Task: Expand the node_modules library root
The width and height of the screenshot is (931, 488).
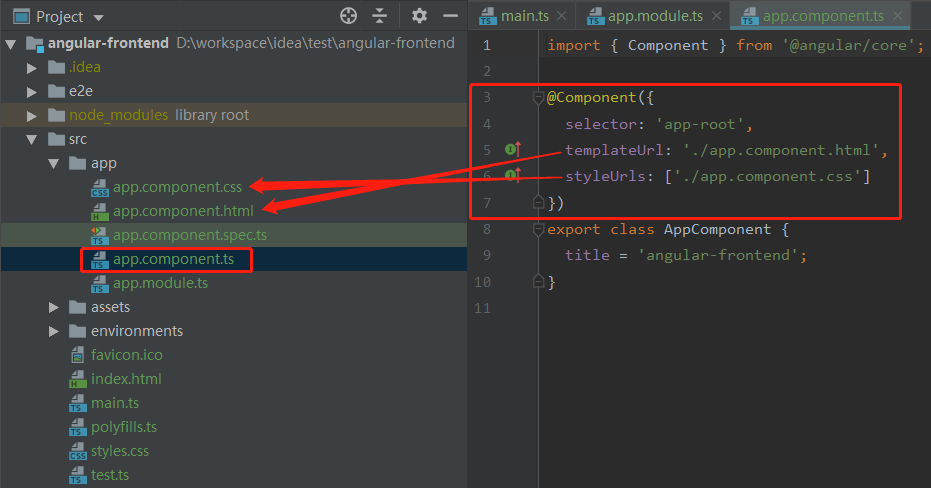Action: (x=32, y=116)
